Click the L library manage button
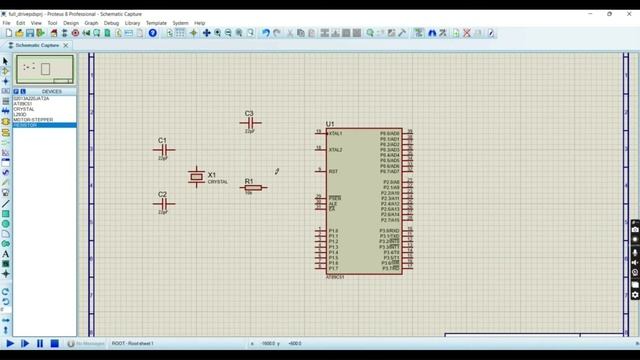640x360 pixels. [23, 91]
